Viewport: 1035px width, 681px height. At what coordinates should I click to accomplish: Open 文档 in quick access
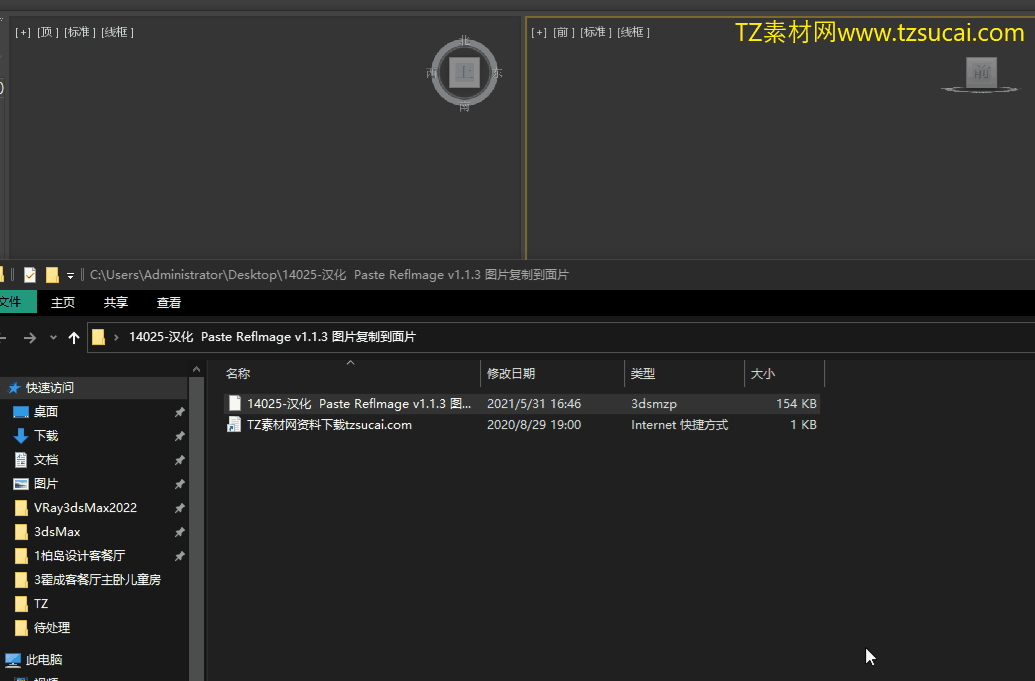tap(46, 459)
